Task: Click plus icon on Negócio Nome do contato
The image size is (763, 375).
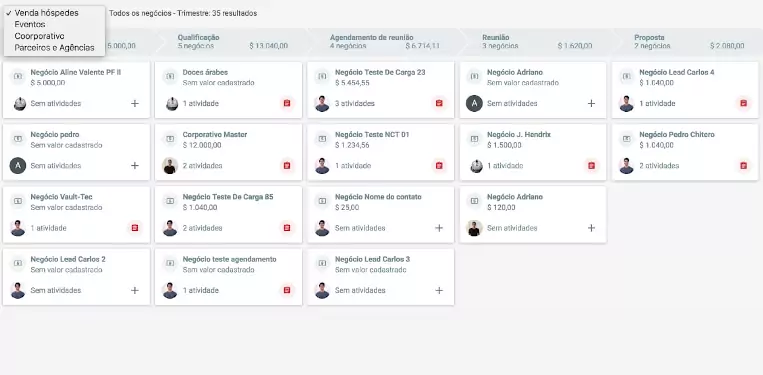Action: pyautogui.click(x=439, y=228)
